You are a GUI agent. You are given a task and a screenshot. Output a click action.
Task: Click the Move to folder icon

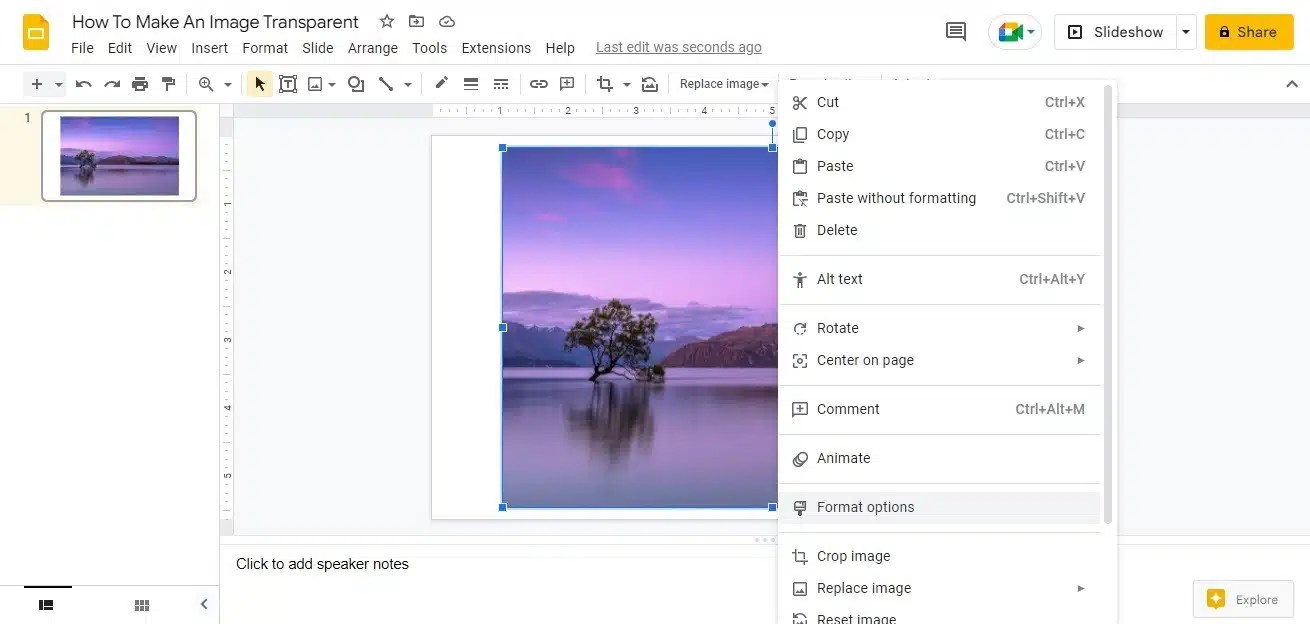coord(417,21)
